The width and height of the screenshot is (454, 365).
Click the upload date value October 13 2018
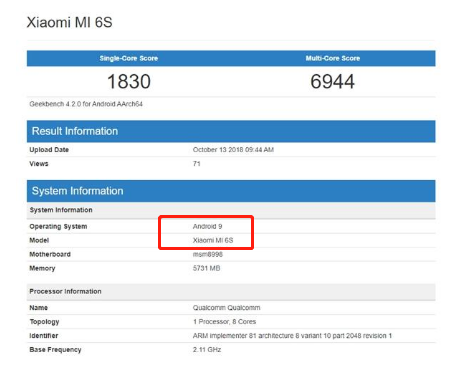click(x=233, y=150)
